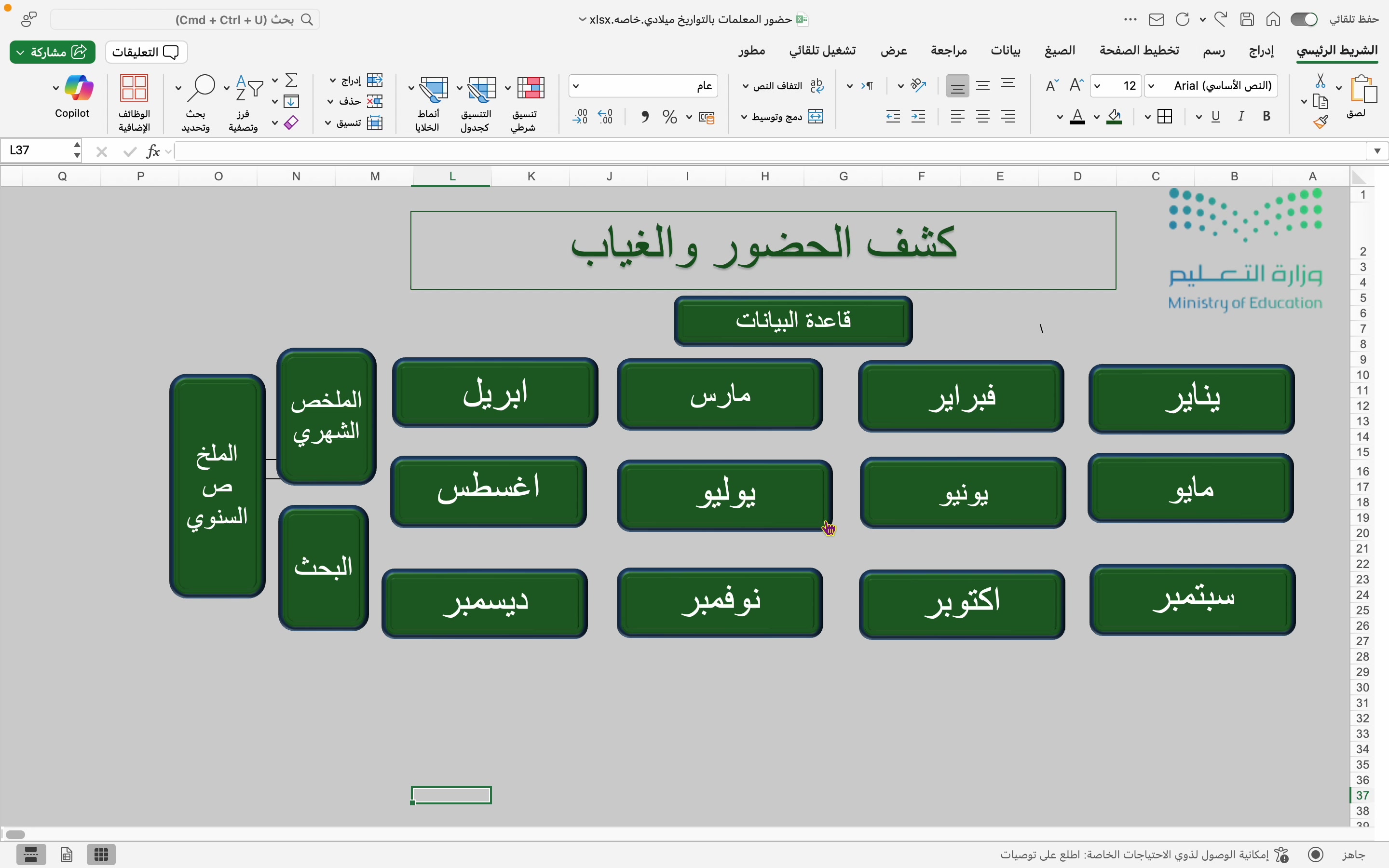Click the borders grid icon
Image resolution: width=1389 pixels, height=868 pixels.
[1165, 117]
